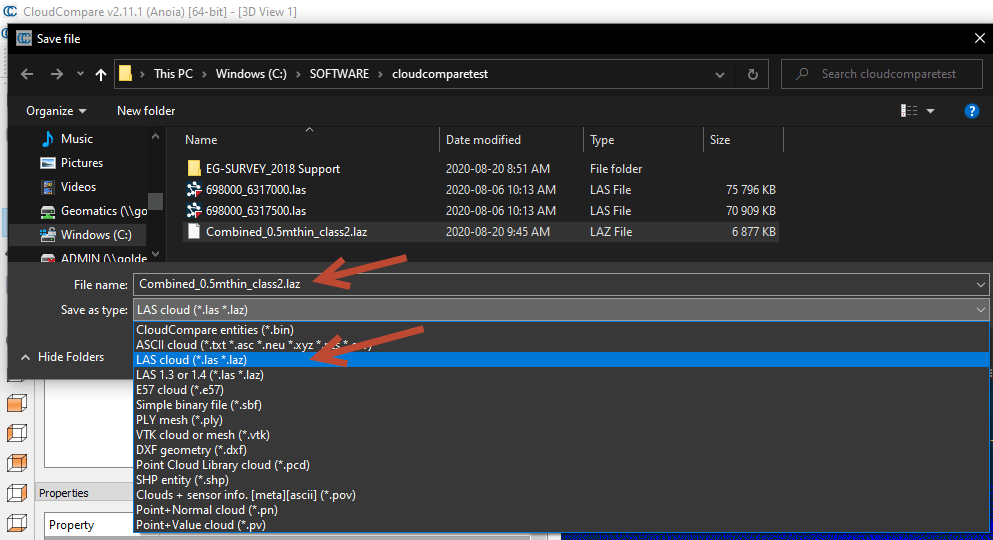Viewport: 993px width, 540px height.
Task: Click the navigation pane scroll down arrow
Action: click(155, 254)
